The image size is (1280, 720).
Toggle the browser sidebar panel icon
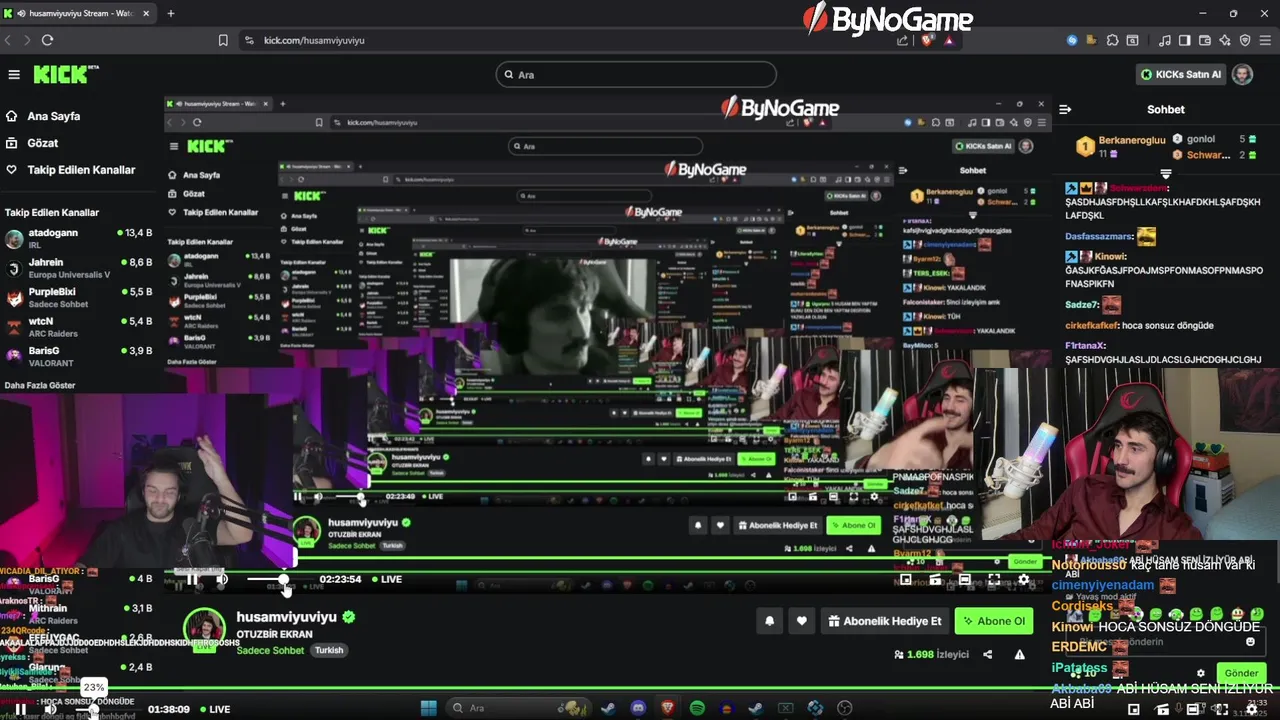[x=1185, y=40]
